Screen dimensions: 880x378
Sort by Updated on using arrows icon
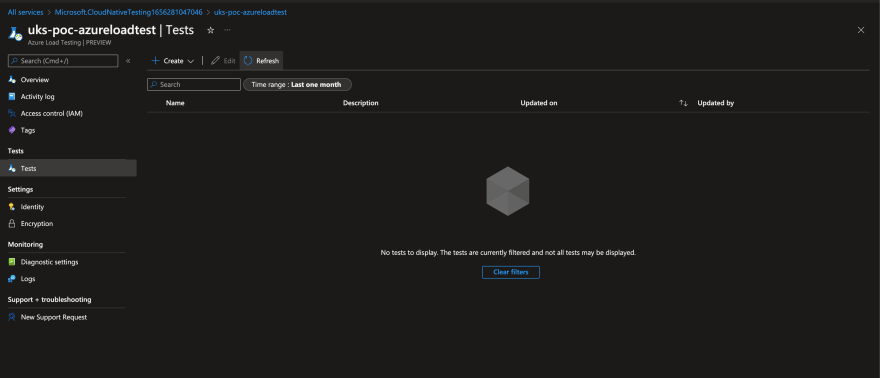(683, 103)
